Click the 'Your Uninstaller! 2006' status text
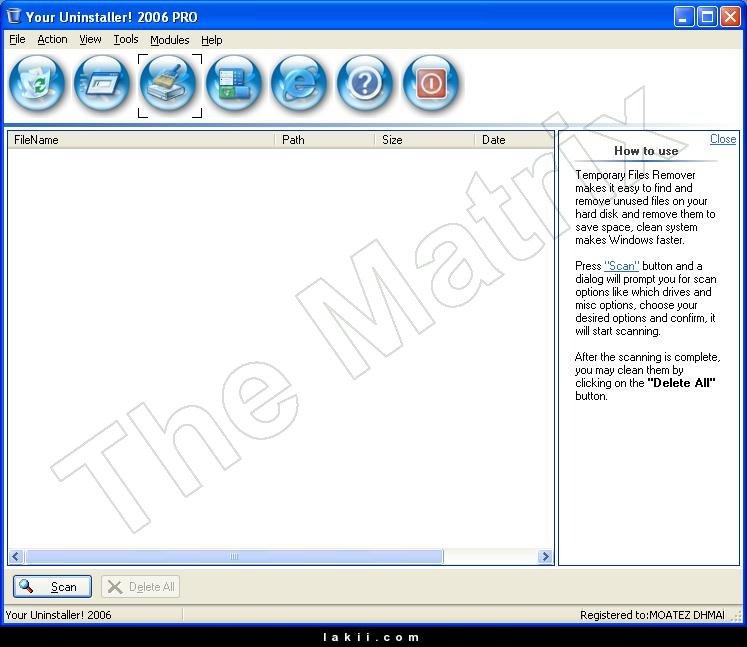The image size is (747, 647). click(x=58, y=615)
